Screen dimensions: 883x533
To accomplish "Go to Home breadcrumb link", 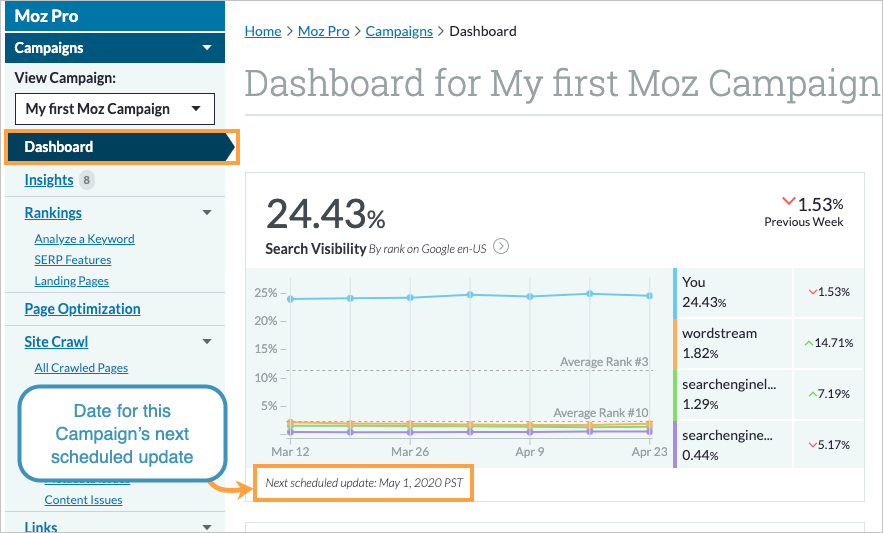I will 263,31.
